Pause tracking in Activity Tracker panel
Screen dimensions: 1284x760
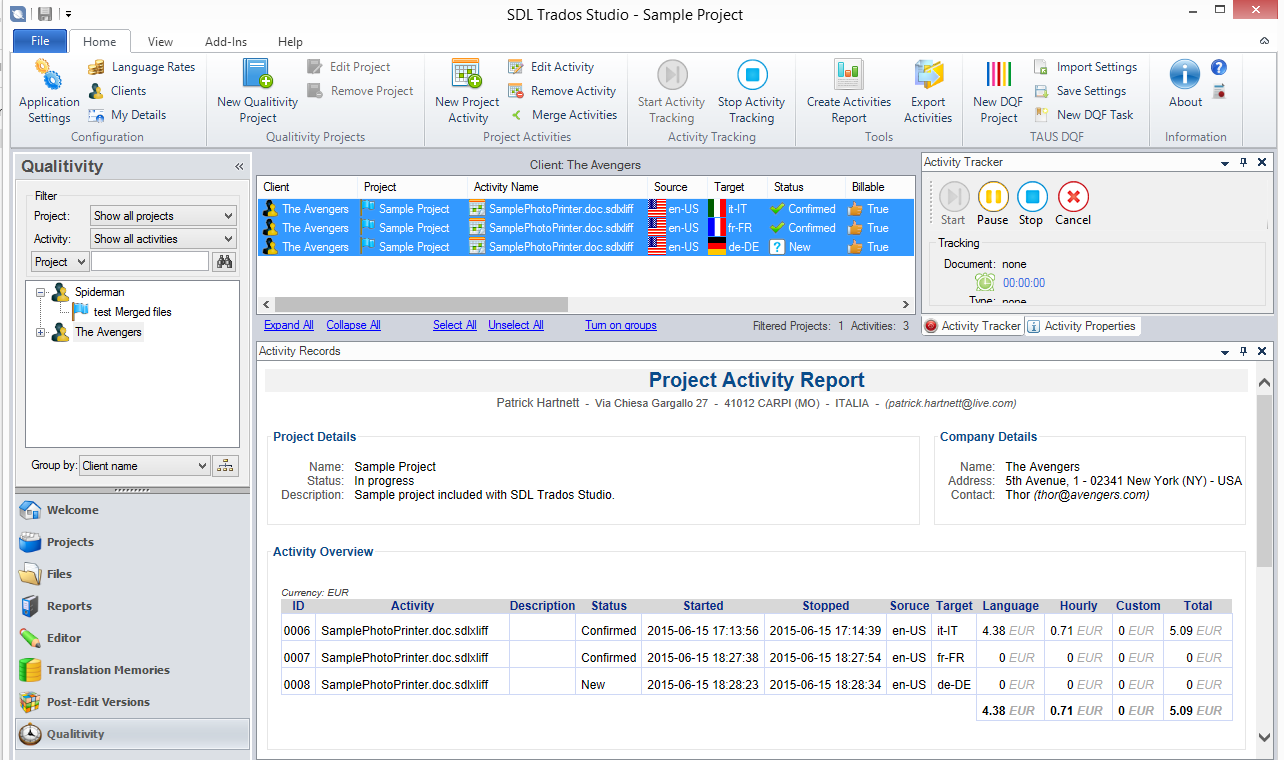[x=992, y=204]
